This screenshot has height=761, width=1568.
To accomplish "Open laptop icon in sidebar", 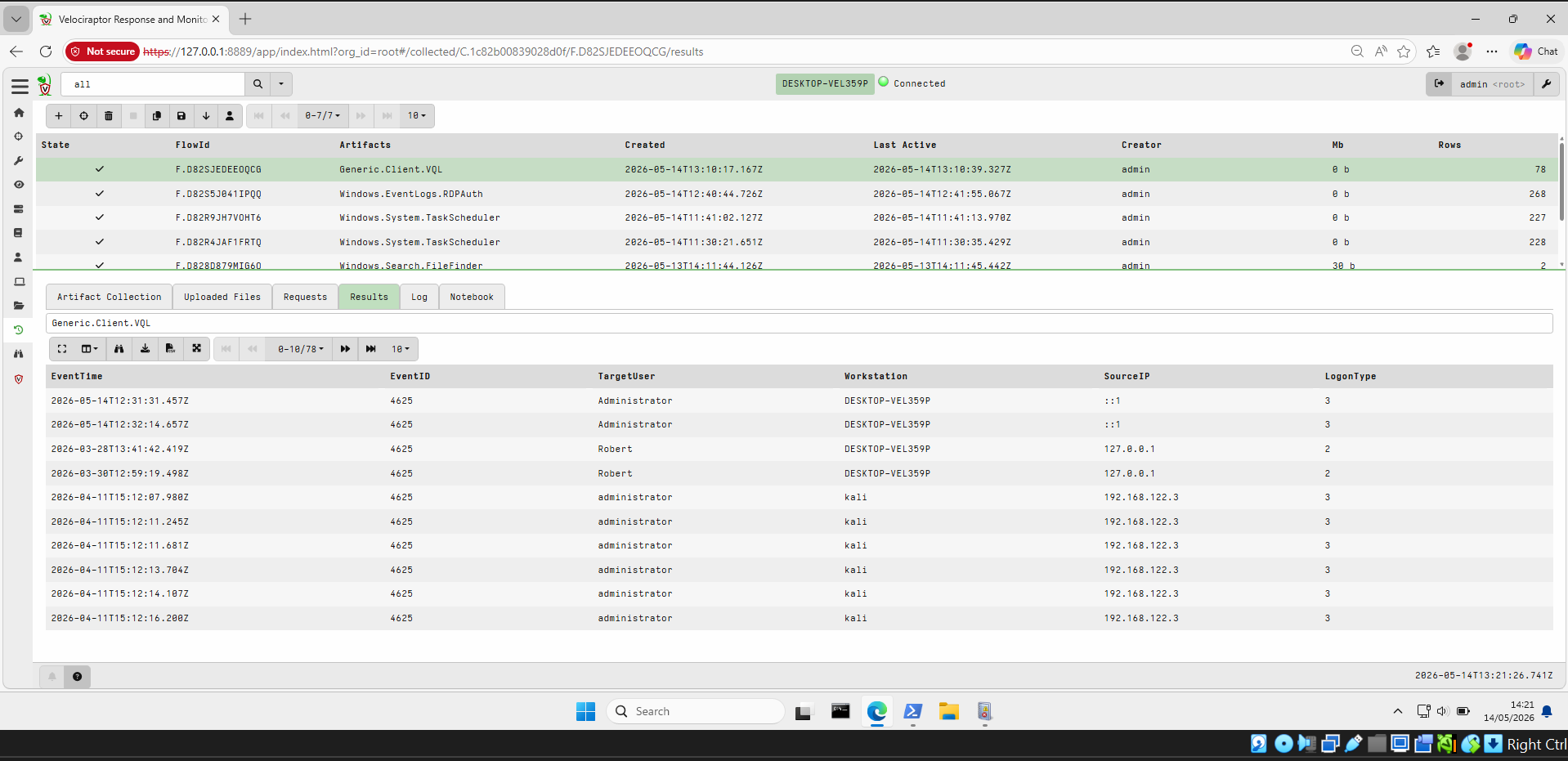I will coord(19,282).
